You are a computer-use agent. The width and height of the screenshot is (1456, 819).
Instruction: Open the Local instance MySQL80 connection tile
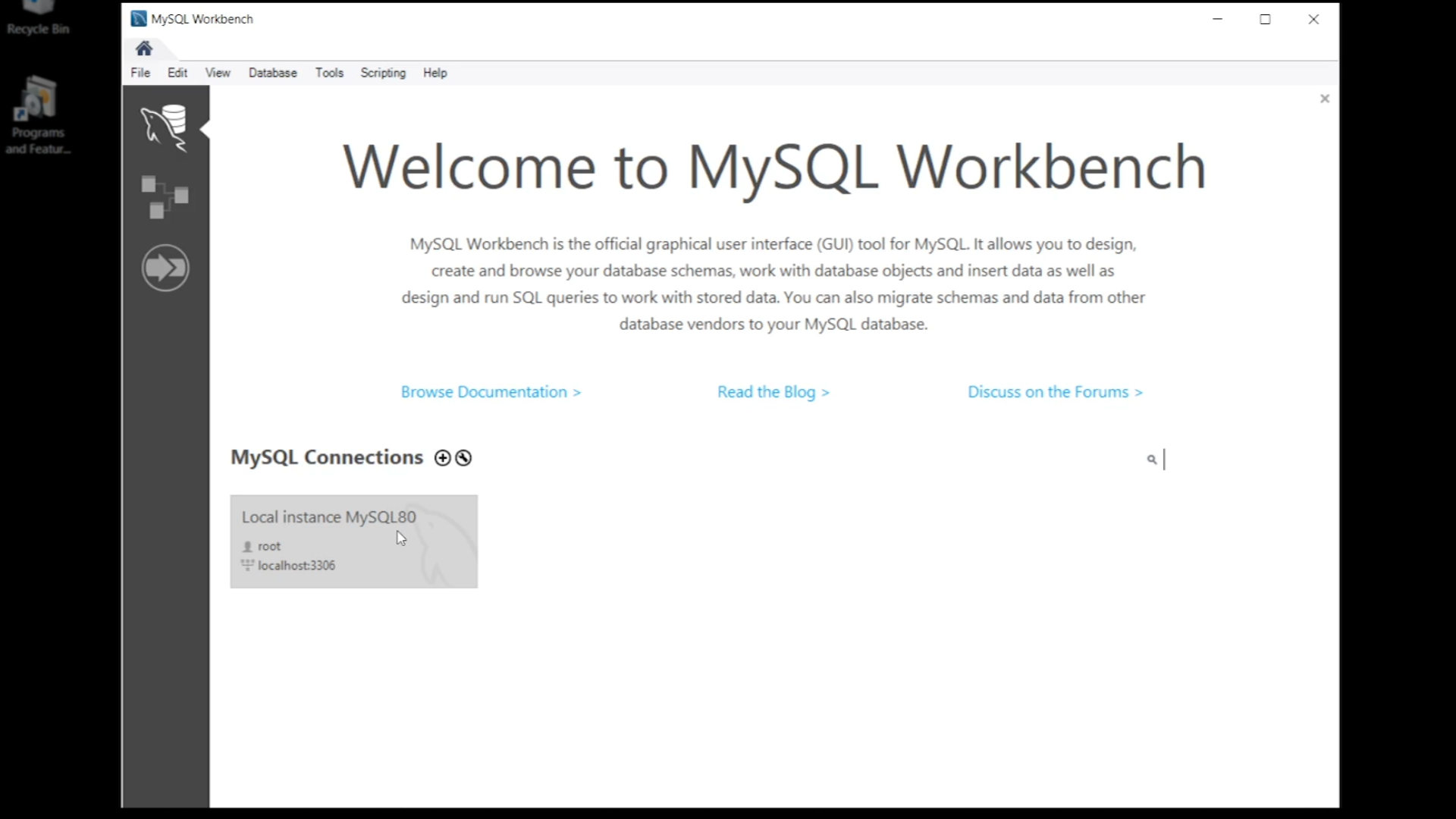point(353,541)
